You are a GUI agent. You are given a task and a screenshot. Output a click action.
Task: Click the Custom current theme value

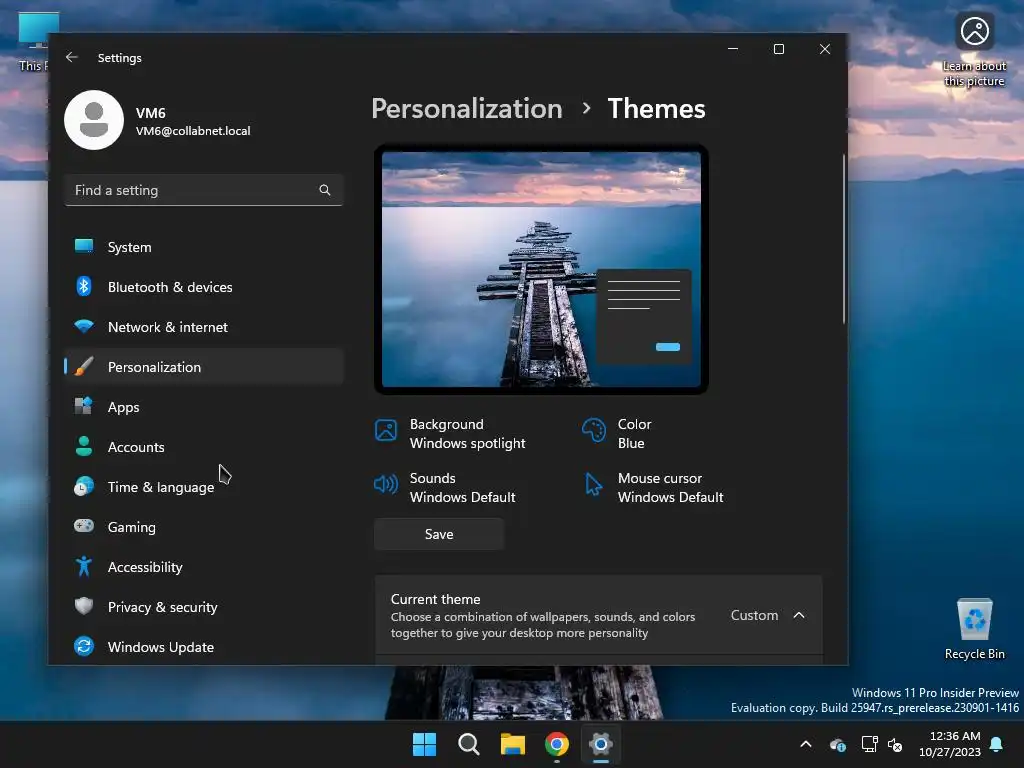(x=754, y=615)
